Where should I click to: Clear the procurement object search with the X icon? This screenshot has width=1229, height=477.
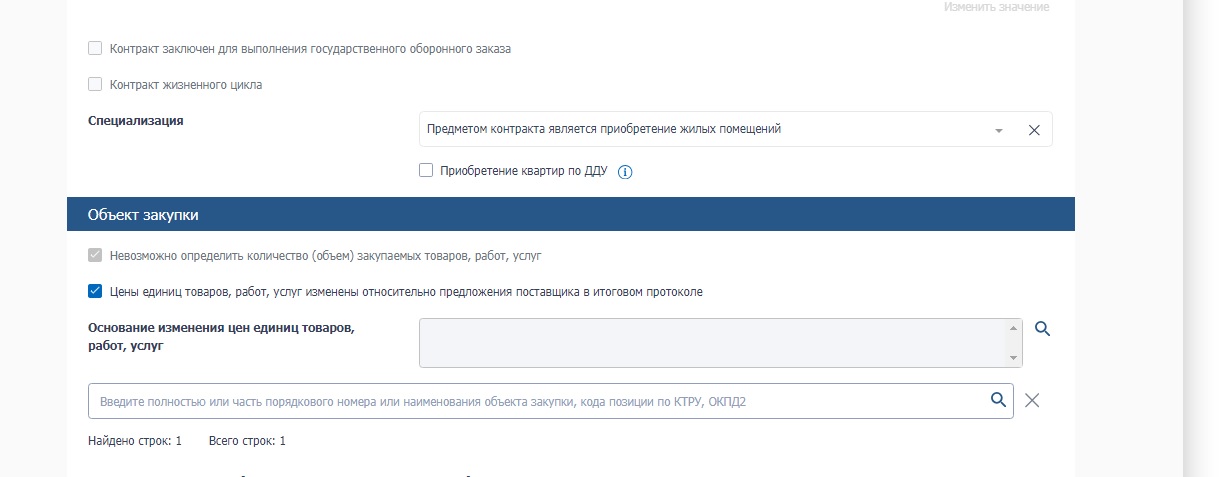[1033, 401]
